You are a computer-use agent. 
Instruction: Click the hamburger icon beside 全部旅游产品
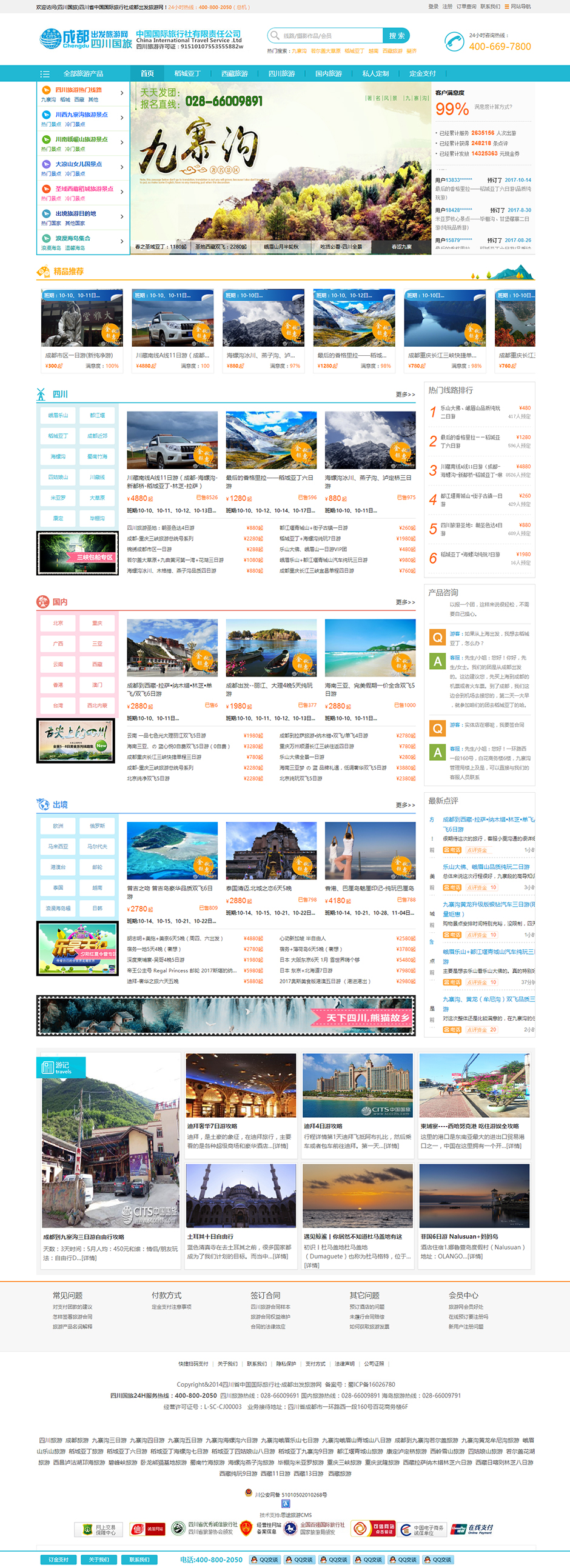click(x=44, y=74)
